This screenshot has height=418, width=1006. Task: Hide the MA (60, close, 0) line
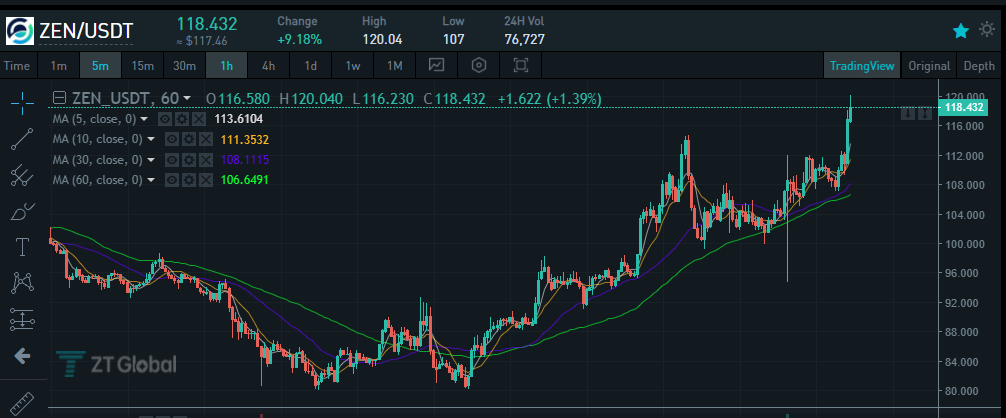pyautogui.click(x=172, y=181)
